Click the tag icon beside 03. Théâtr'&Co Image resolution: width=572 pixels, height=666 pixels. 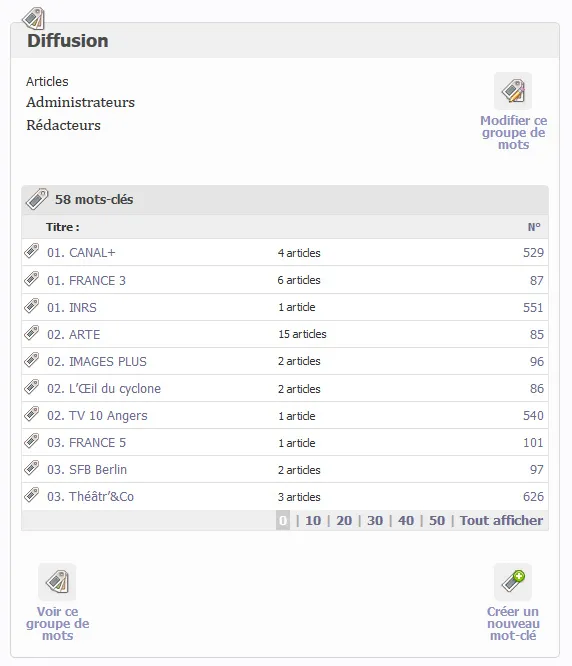pos(32,495)
